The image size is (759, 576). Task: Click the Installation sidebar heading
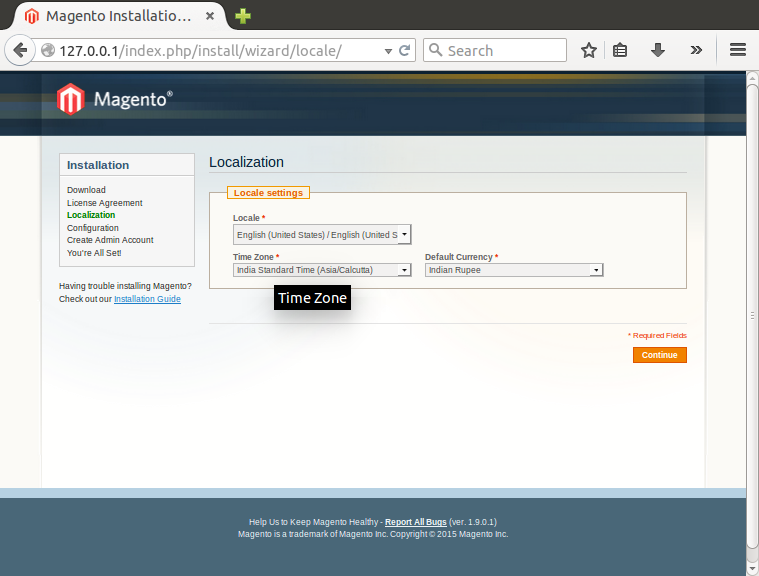98,165
